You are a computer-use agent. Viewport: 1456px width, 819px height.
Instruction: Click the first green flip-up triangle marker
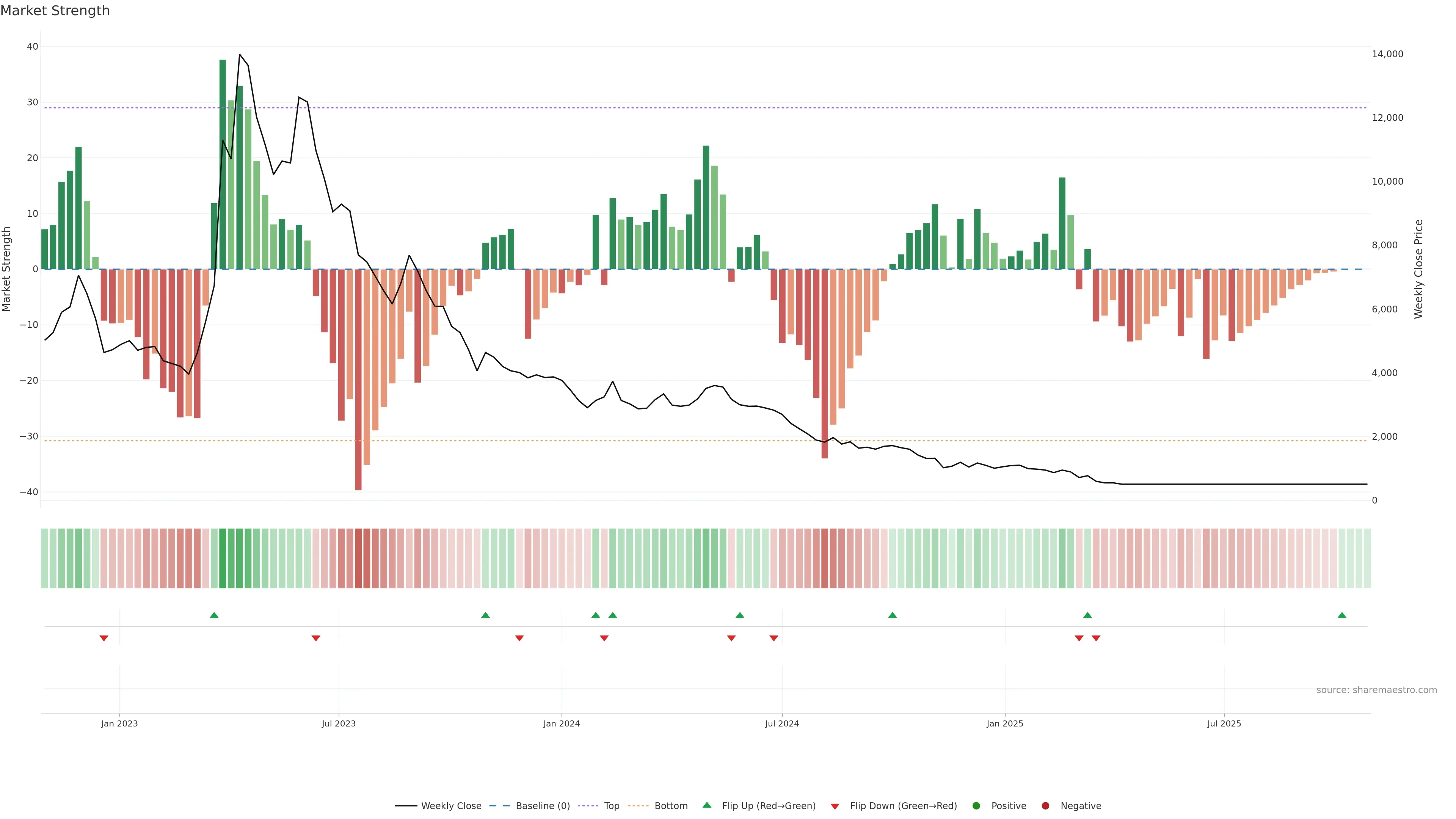(214, 615)
